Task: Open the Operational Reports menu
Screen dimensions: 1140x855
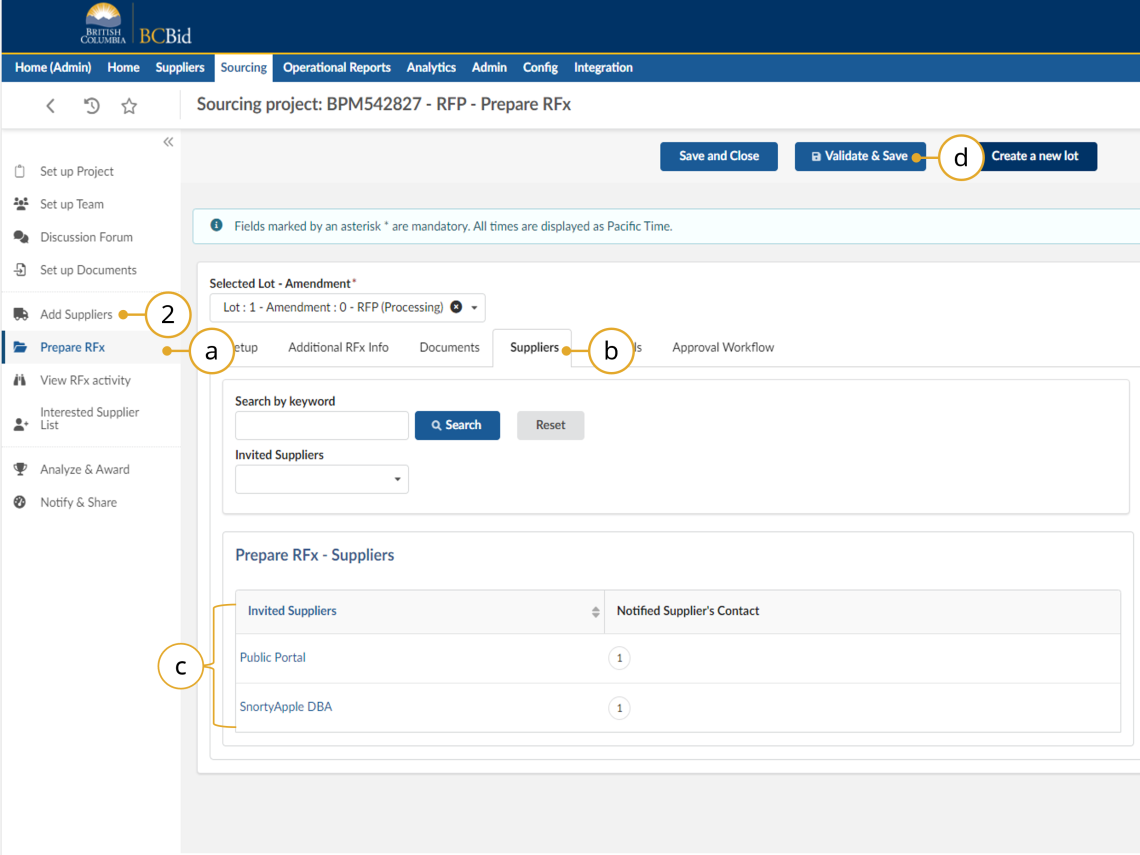Action: [337, 67]
